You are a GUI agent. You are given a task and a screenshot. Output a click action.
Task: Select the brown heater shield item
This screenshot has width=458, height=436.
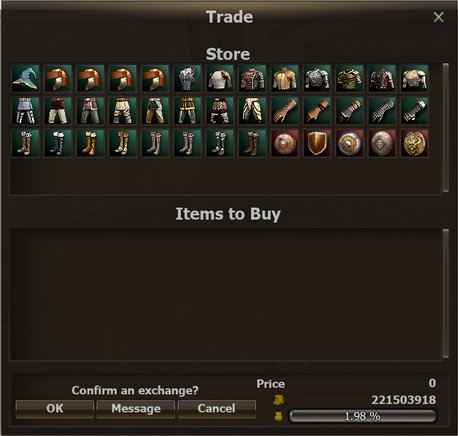tap(317, 143)
